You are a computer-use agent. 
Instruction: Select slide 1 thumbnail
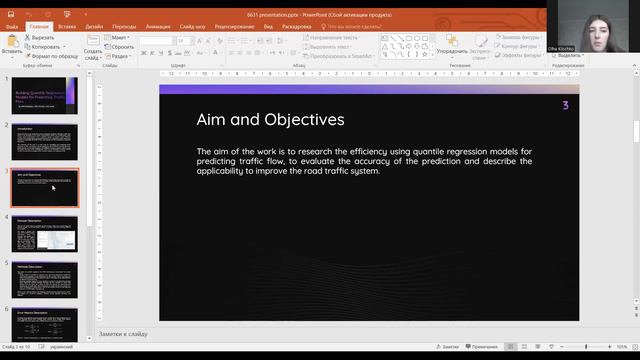(x=44, y=96)
